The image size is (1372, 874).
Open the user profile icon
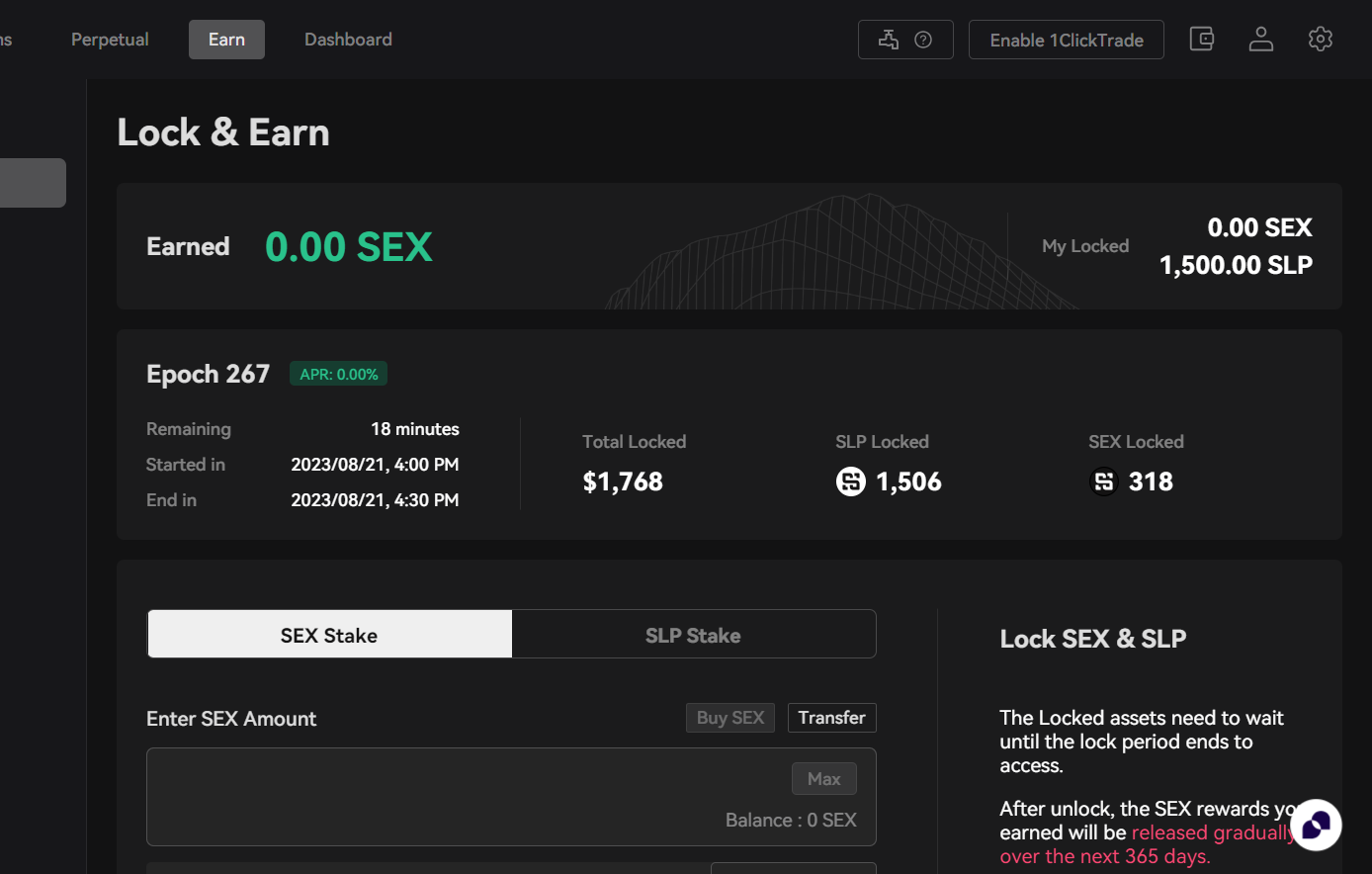coord(1261,40)
